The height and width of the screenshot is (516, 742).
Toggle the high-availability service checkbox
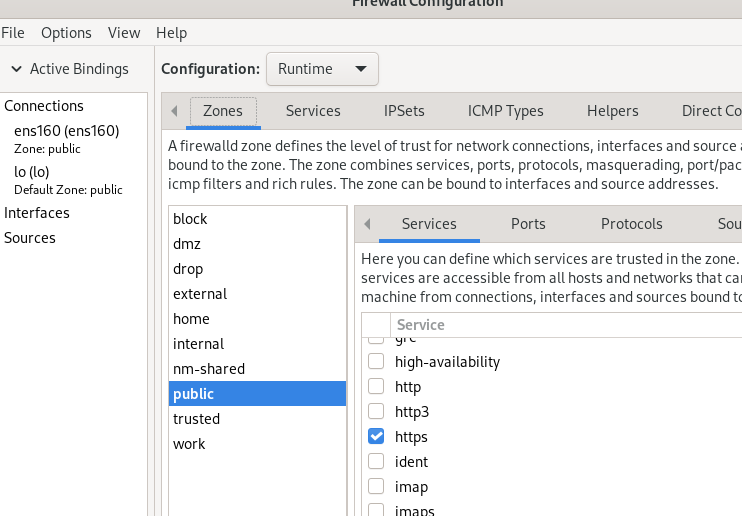coord(376,362)
